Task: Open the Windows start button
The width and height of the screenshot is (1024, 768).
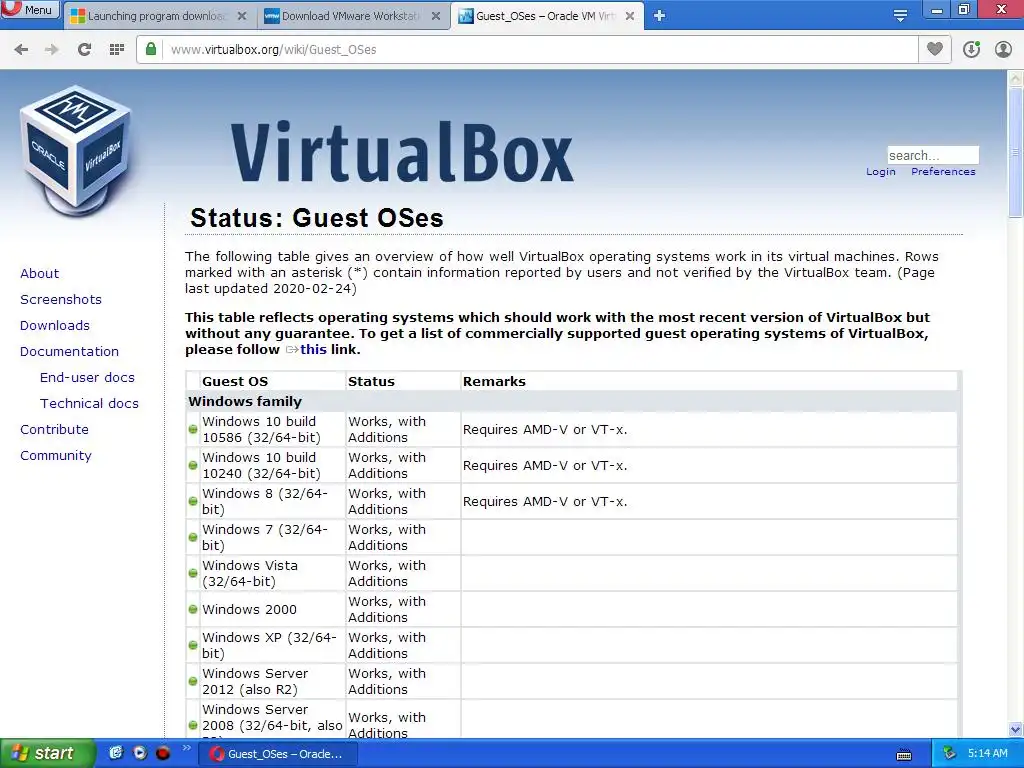Action: click(48, 753)
